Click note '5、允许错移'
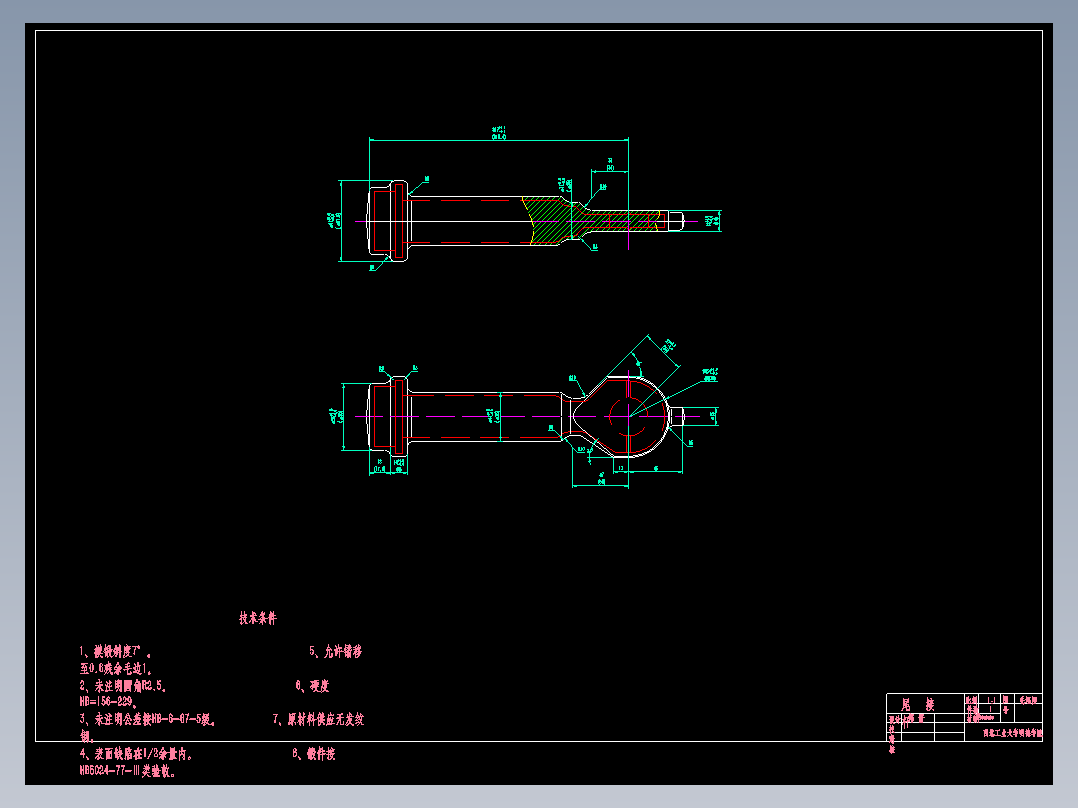 pos(336,651)
